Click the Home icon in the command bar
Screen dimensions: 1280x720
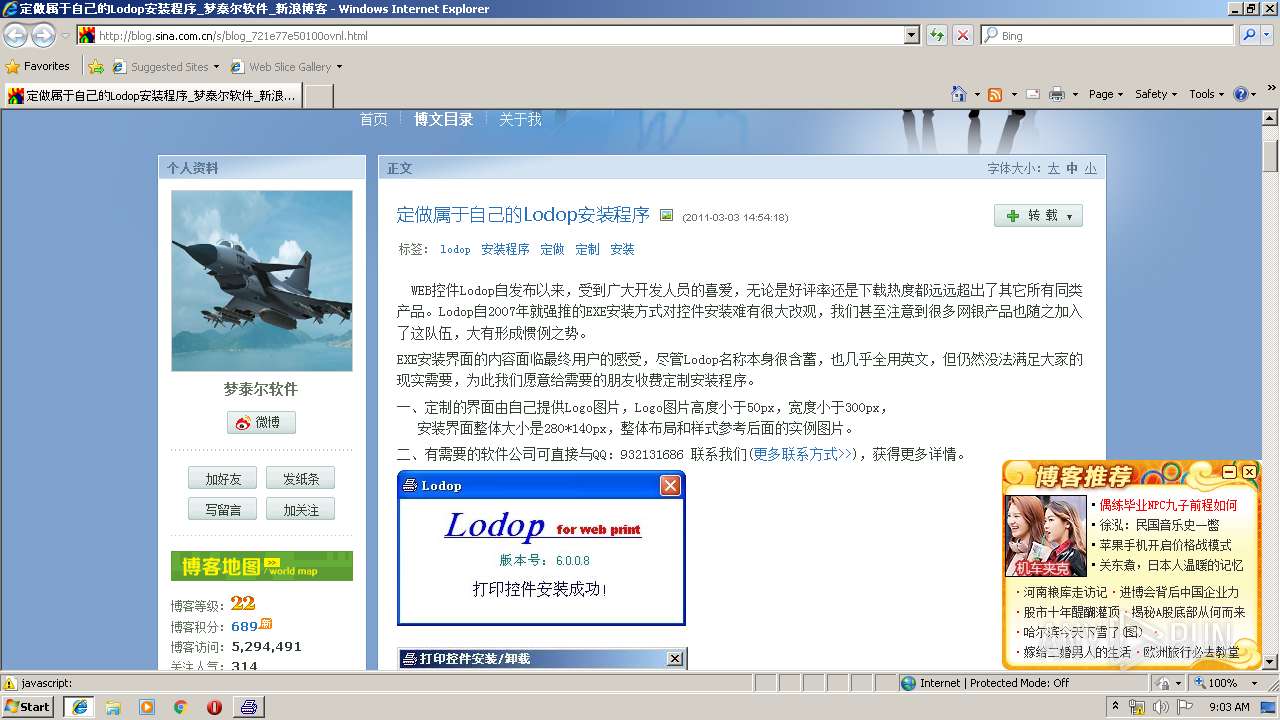pyautogui.click(x=959, y=94)
